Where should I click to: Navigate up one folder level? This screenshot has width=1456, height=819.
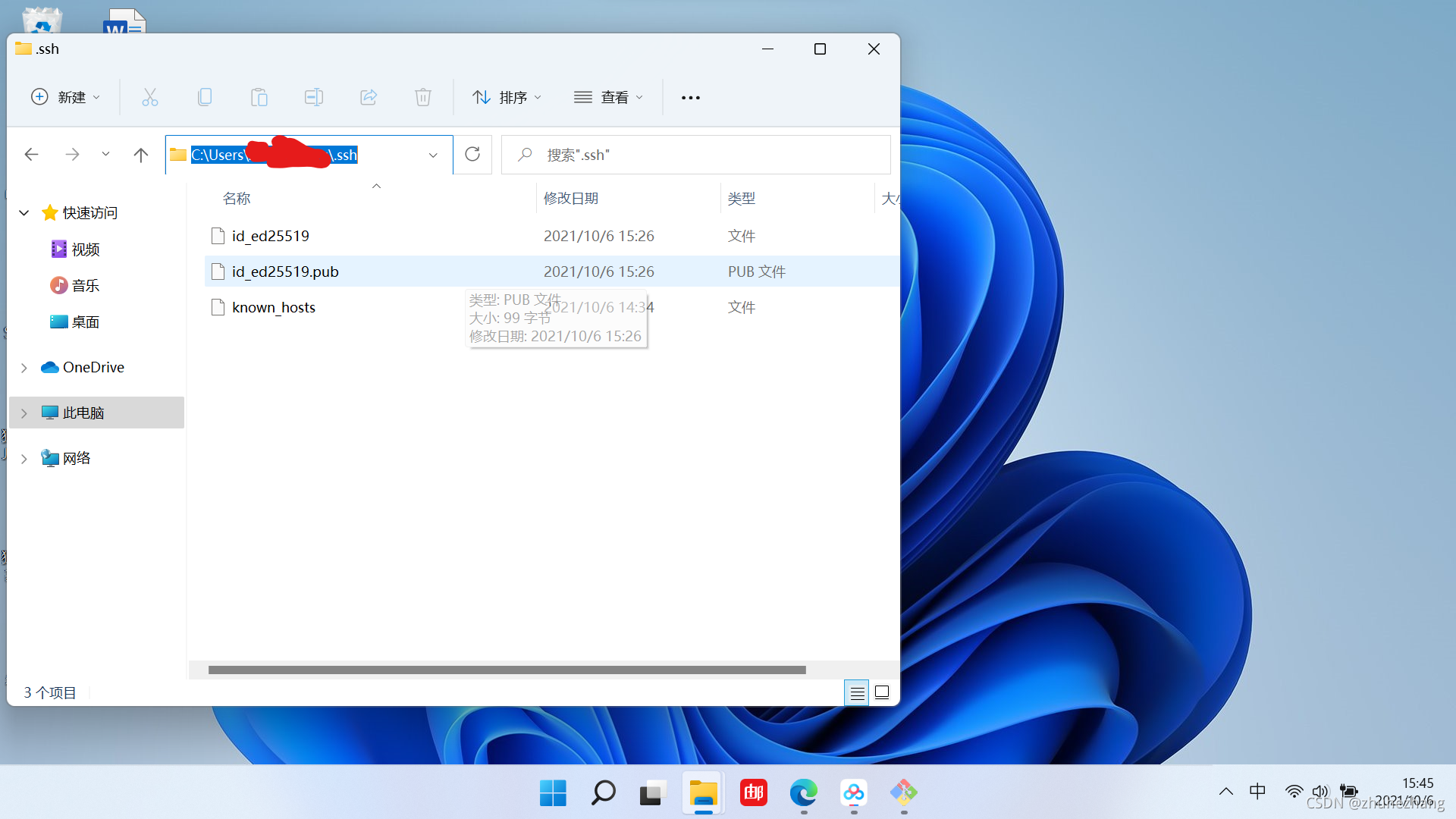tap(140, 154)
